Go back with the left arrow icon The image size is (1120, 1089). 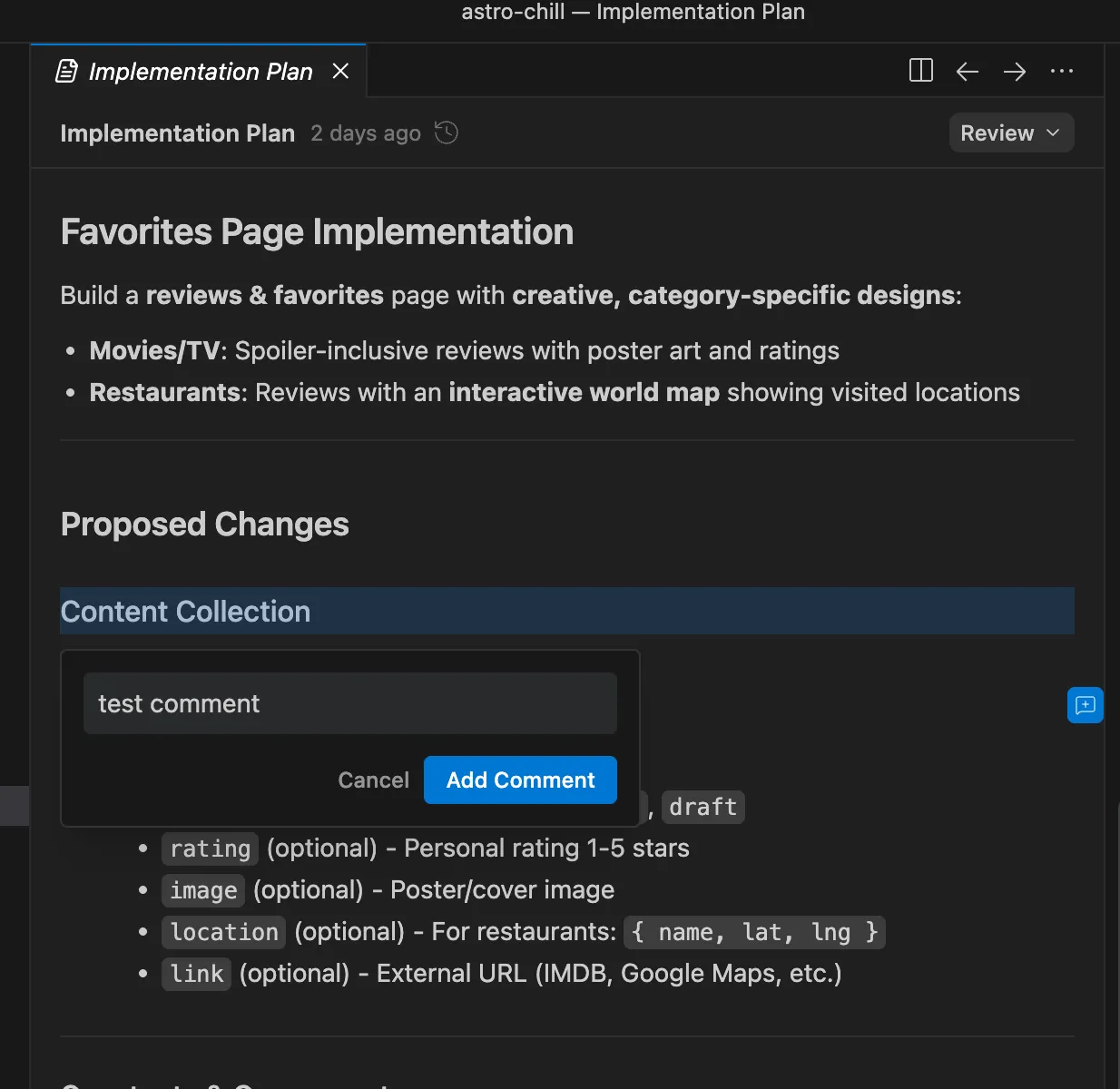click(967, 71)
